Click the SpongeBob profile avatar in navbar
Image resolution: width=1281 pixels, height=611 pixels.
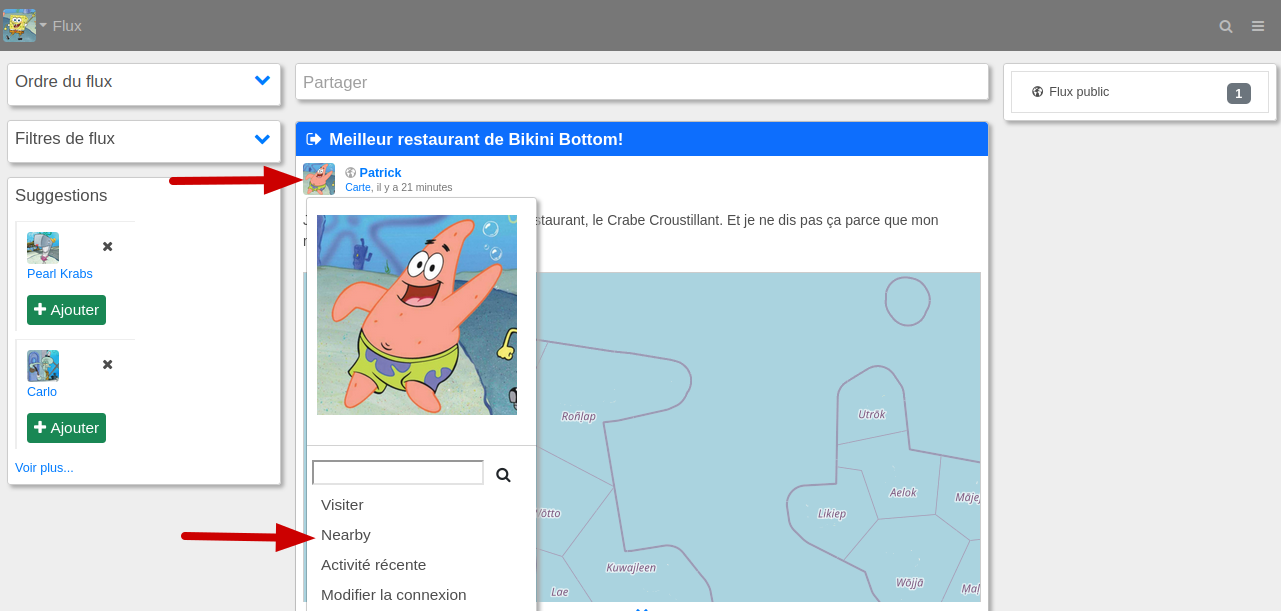click(19, 25)
